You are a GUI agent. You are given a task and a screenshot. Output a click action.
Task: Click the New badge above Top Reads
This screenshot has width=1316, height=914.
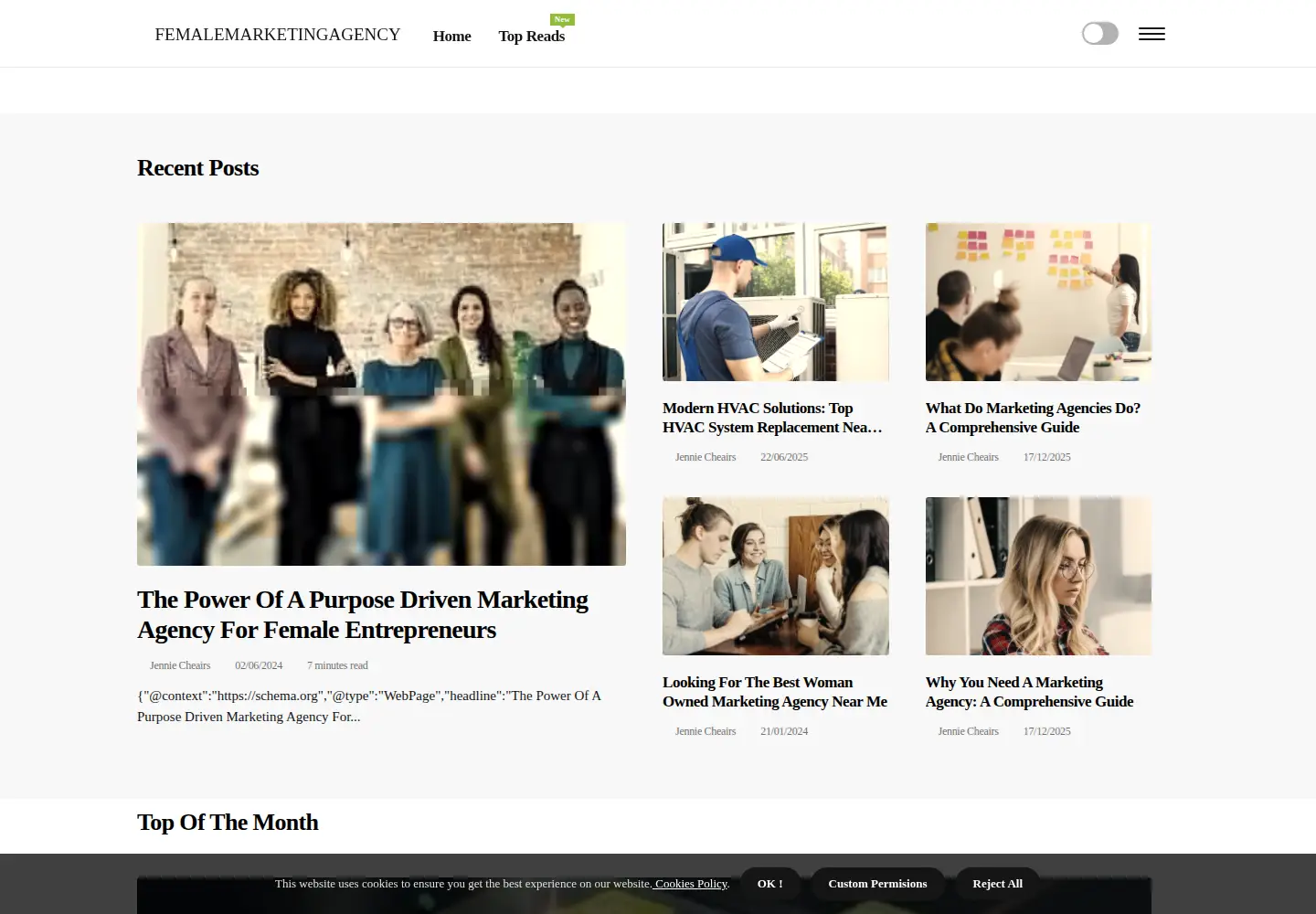[x=562, y=19]
